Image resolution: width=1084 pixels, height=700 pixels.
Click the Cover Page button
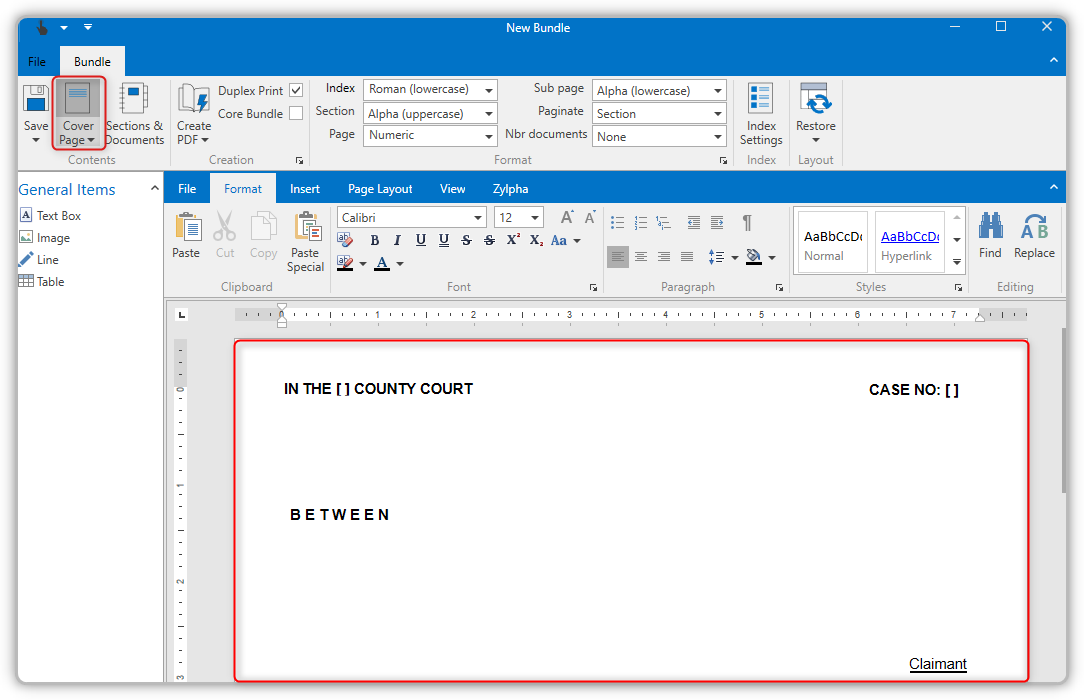pos(78,111)
